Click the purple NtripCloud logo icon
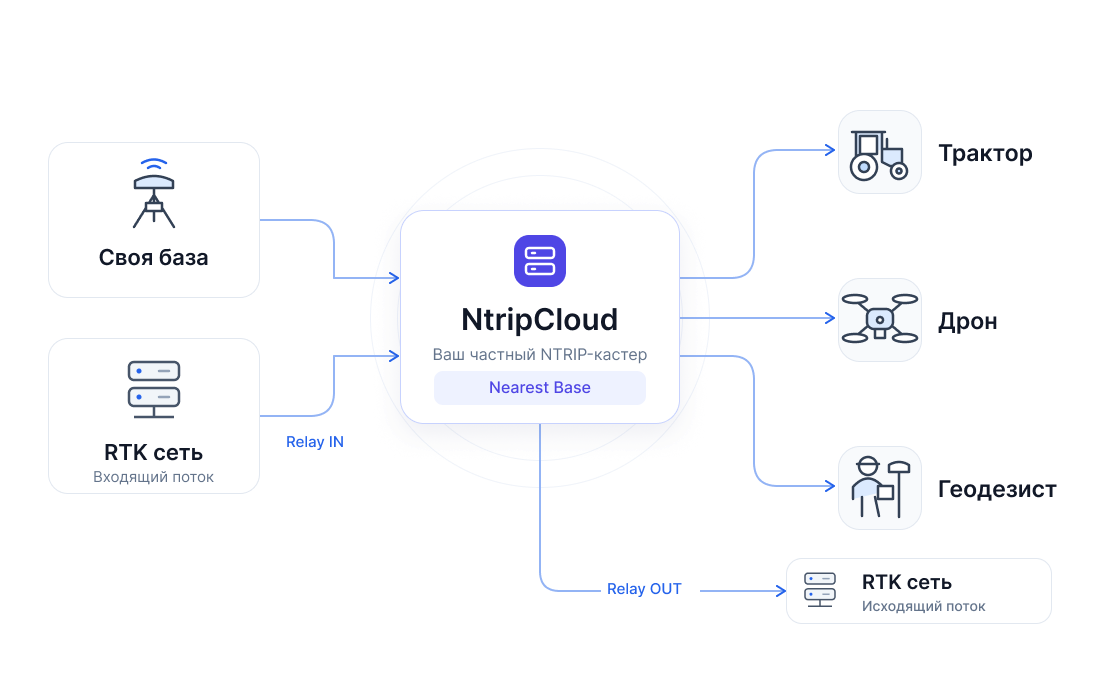 pos(539,261)
